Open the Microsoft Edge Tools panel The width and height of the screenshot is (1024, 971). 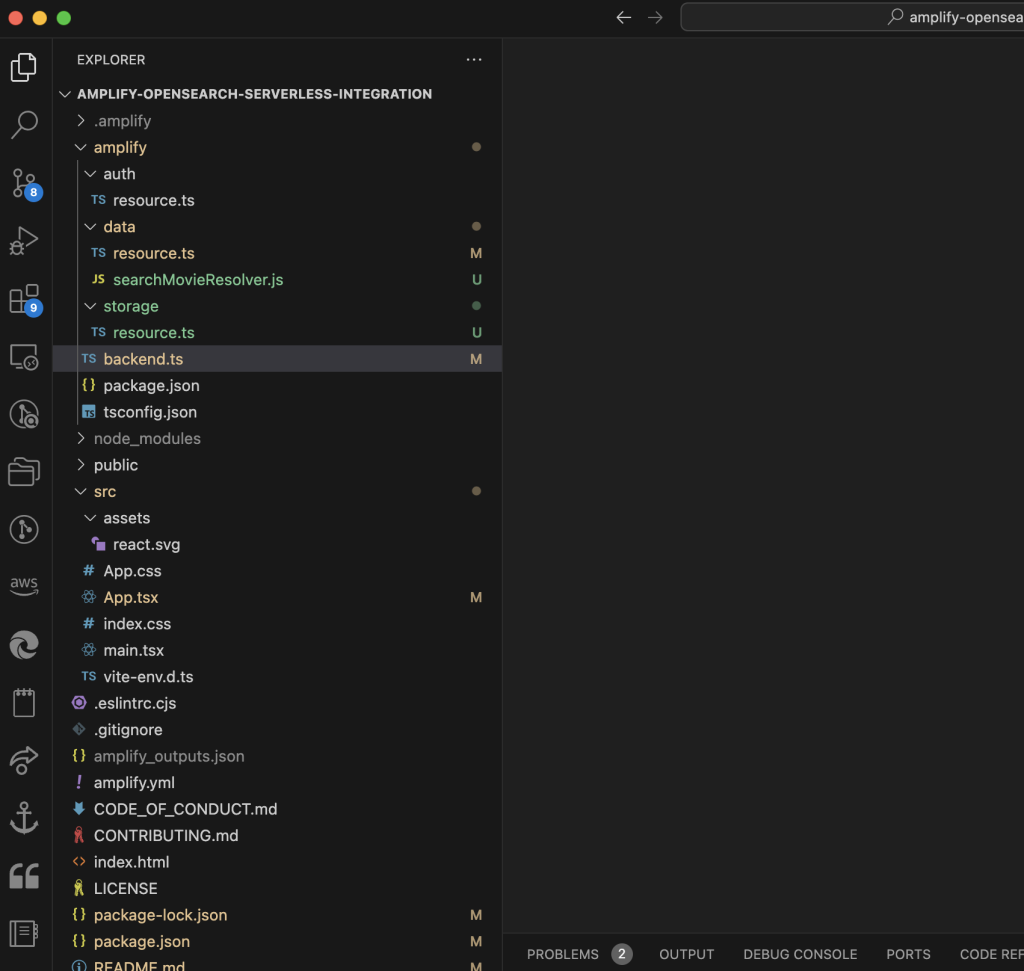tap(24, 645)
